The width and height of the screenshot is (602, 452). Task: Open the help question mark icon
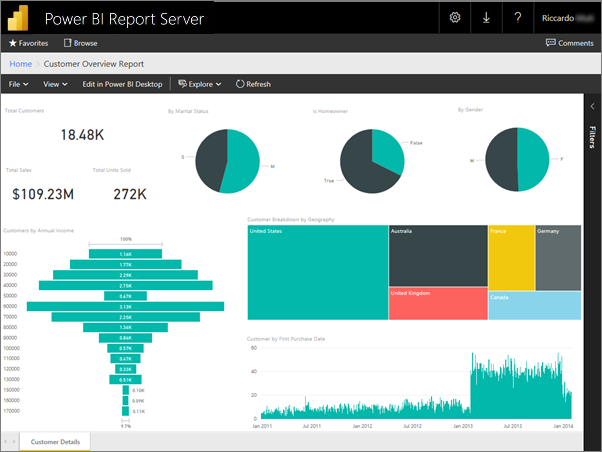pos(517,18)
